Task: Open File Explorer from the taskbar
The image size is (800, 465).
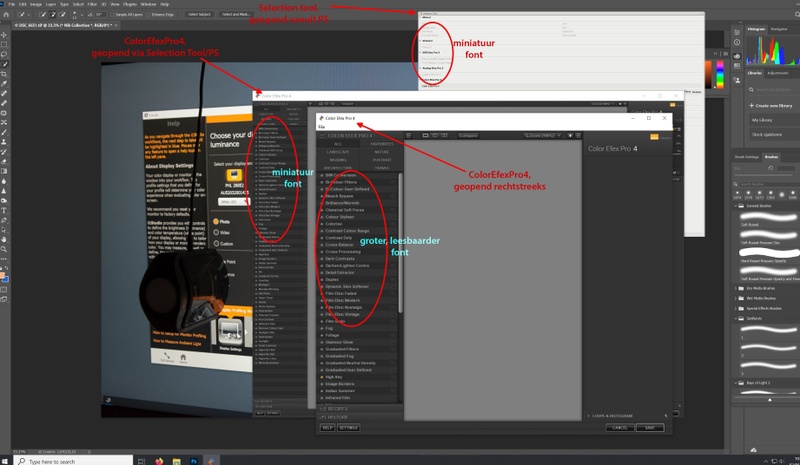Action: [177, 461]
